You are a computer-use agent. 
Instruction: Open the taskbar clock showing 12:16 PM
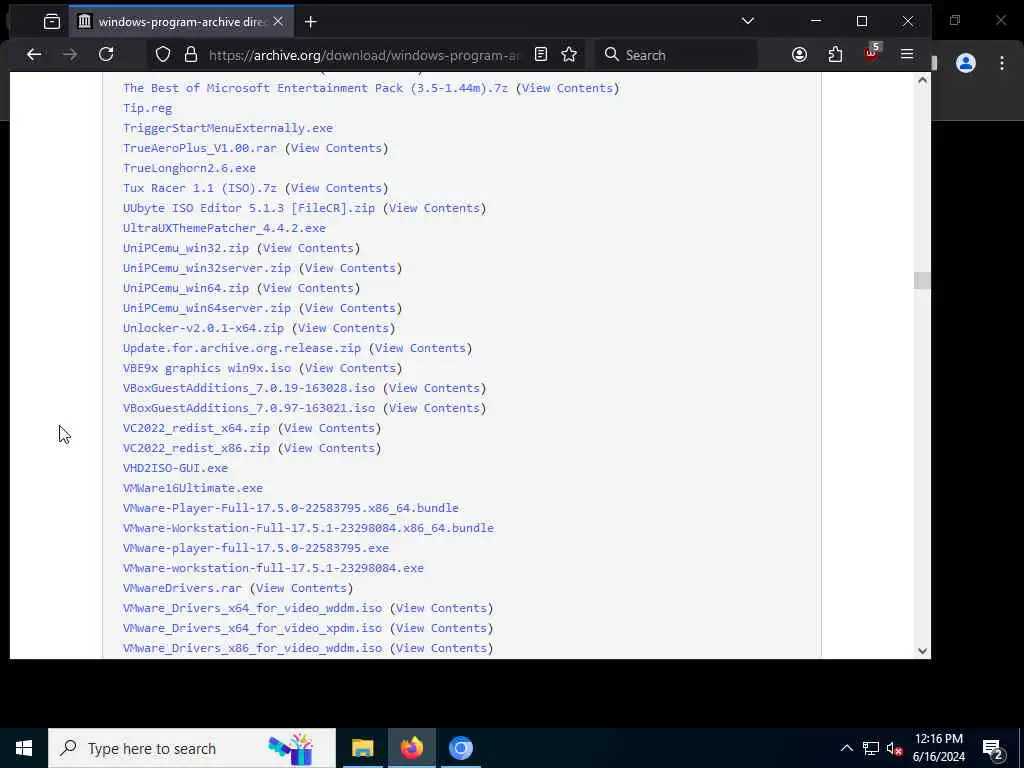point(938,748)
